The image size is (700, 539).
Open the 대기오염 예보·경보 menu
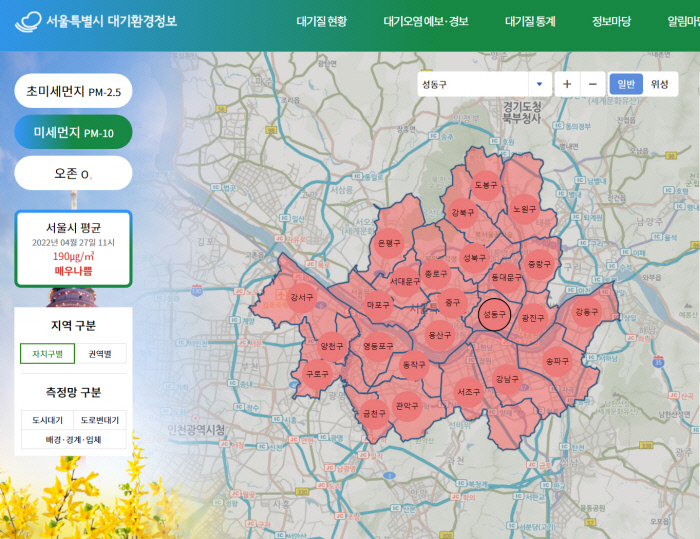pyautogui.click(x=425, y=21)
